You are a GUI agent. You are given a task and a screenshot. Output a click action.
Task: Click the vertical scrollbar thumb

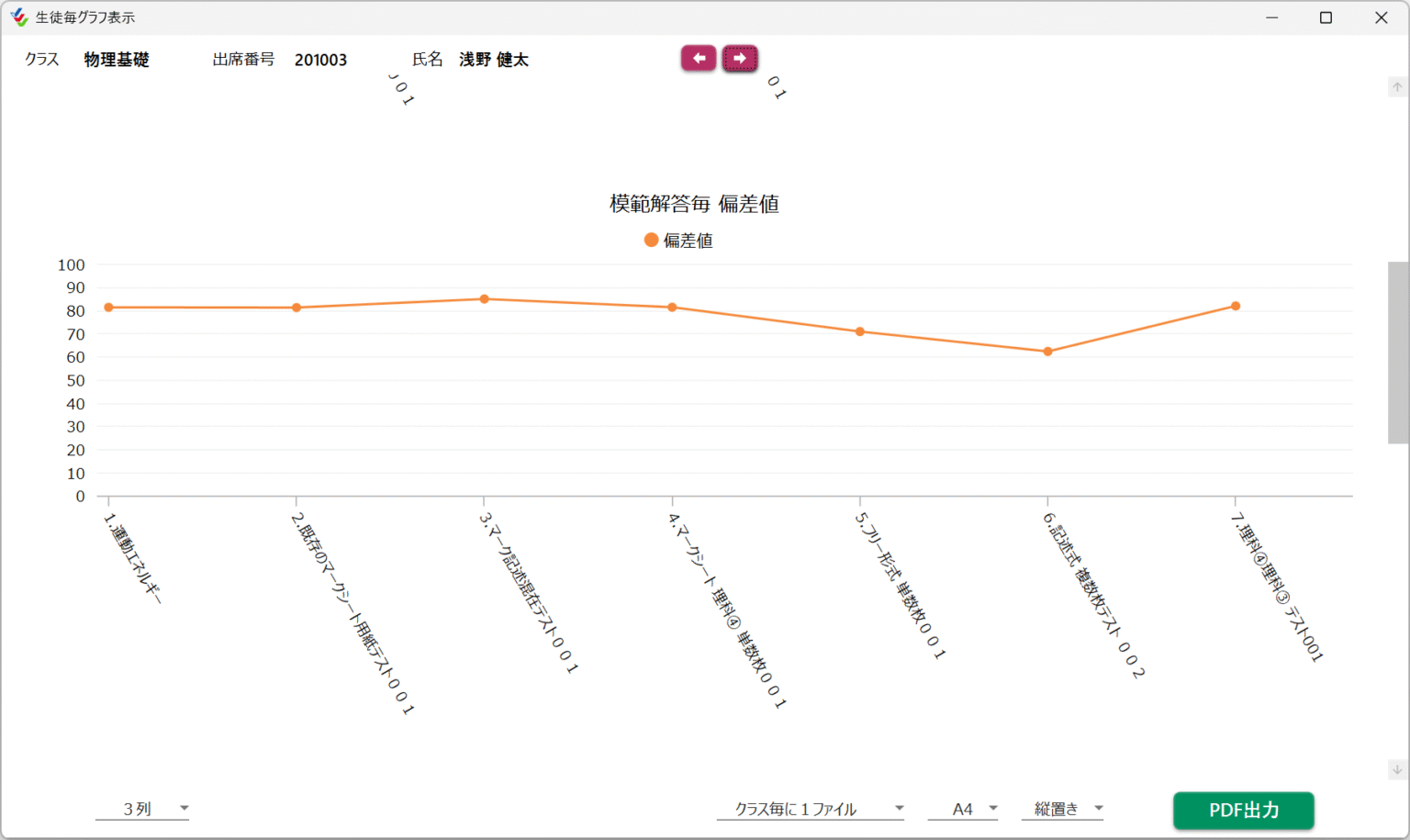[x=1397, y=353]
